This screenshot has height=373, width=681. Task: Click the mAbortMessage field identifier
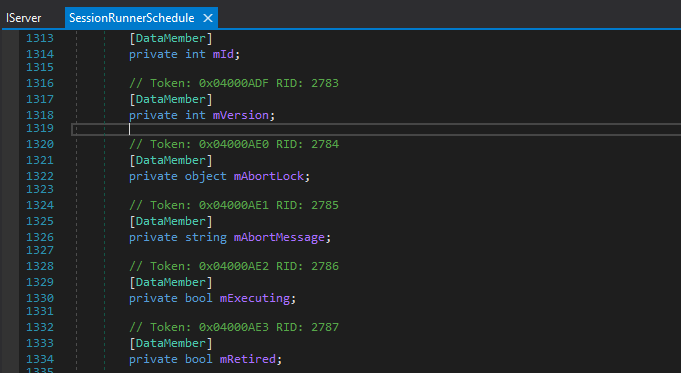click(x=279, y=237)
